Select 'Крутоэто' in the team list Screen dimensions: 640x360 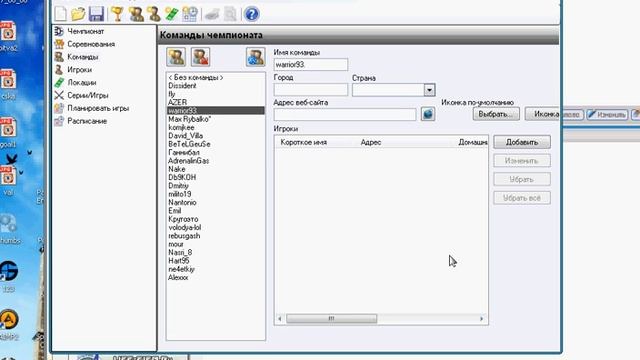point(183,219)
